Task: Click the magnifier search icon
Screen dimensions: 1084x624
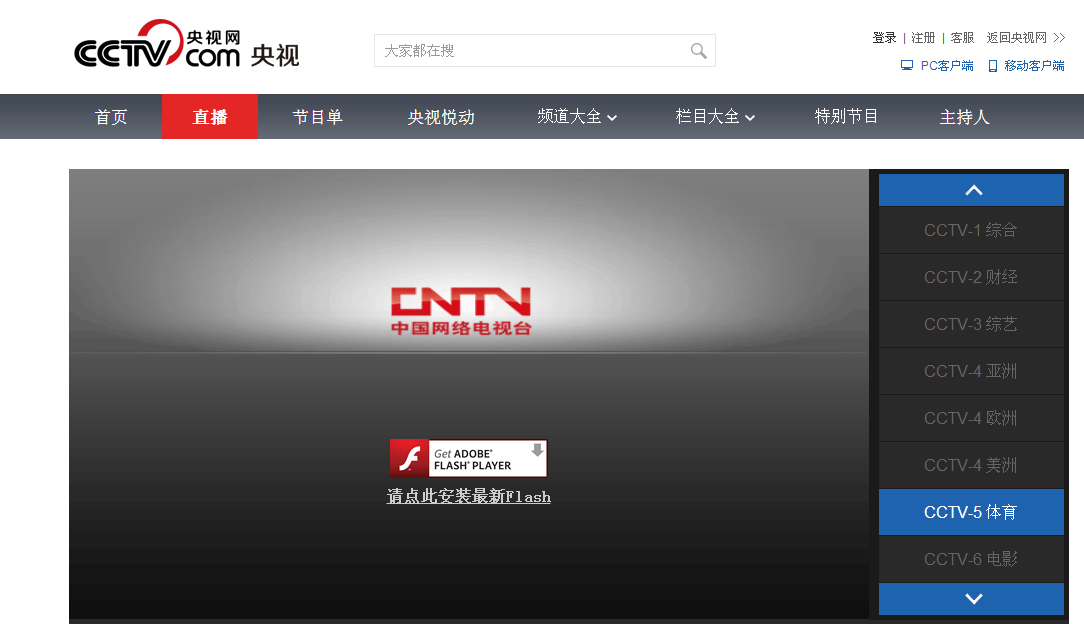Action: (x=698, y=51)
